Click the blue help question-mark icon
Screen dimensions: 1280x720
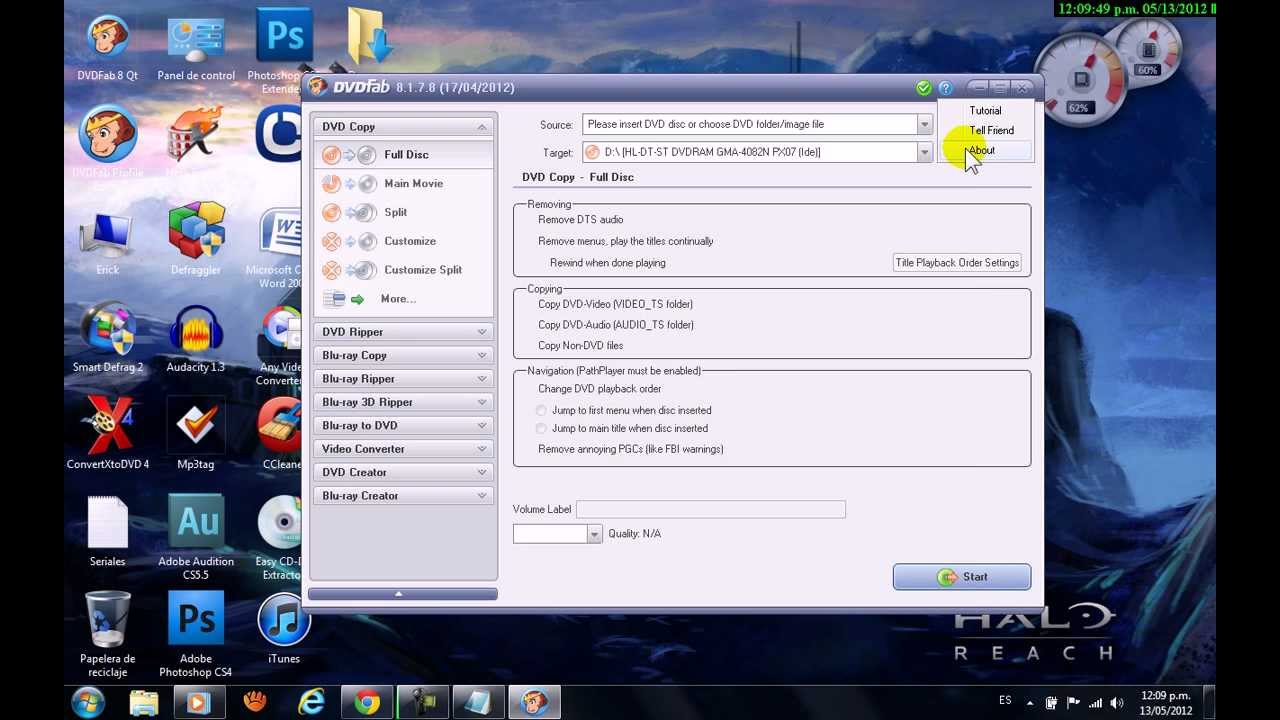(946, 88)
